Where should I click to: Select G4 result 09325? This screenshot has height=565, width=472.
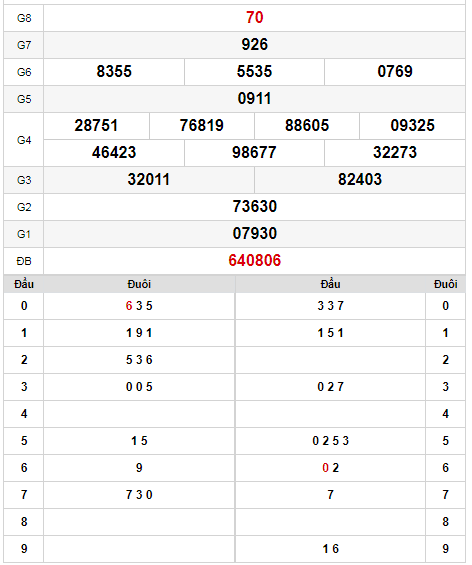[x=413, y=125]
